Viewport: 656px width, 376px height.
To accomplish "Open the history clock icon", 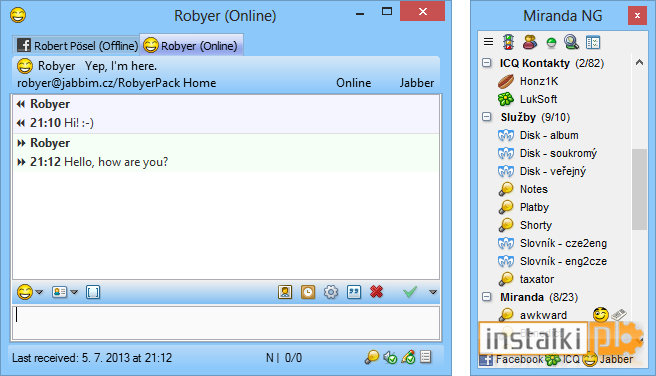I will point(308,292).
